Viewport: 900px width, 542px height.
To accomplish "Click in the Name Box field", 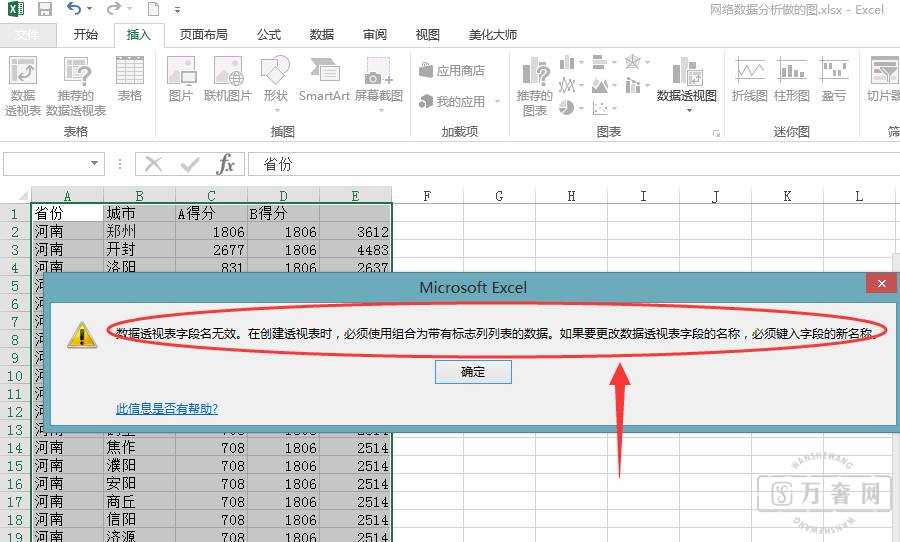I will (46, 164).
